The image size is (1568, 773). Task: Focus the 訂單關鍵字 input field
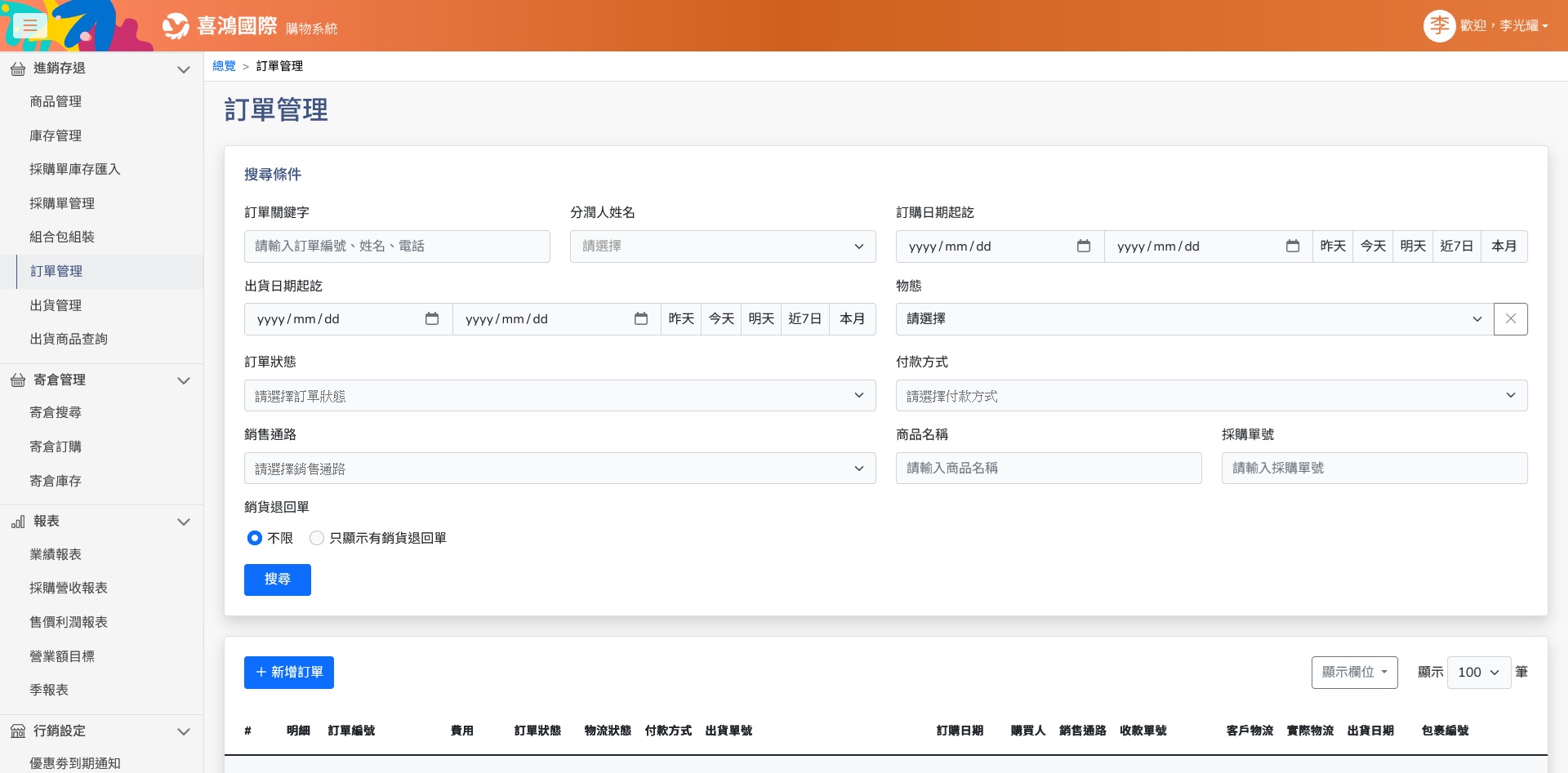coord(397,247)
